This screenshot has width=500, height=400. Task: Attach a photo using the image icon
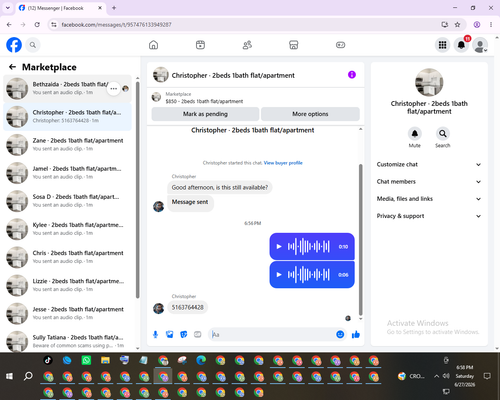169,334
